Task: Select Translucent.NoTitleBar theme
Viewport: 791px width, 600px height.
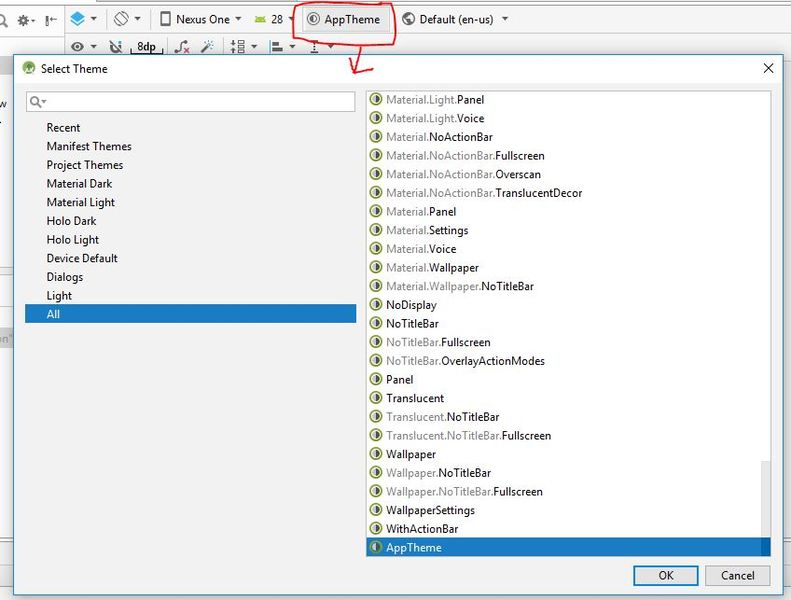Action: [442, 417]
